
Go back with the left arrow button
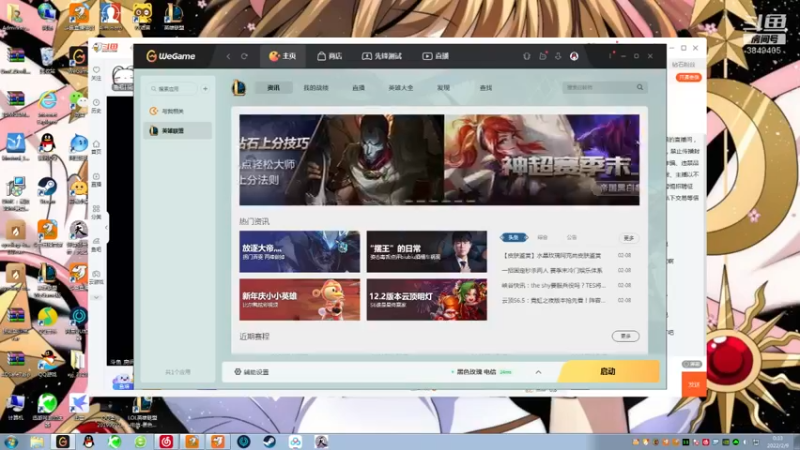tap(228, 56)
